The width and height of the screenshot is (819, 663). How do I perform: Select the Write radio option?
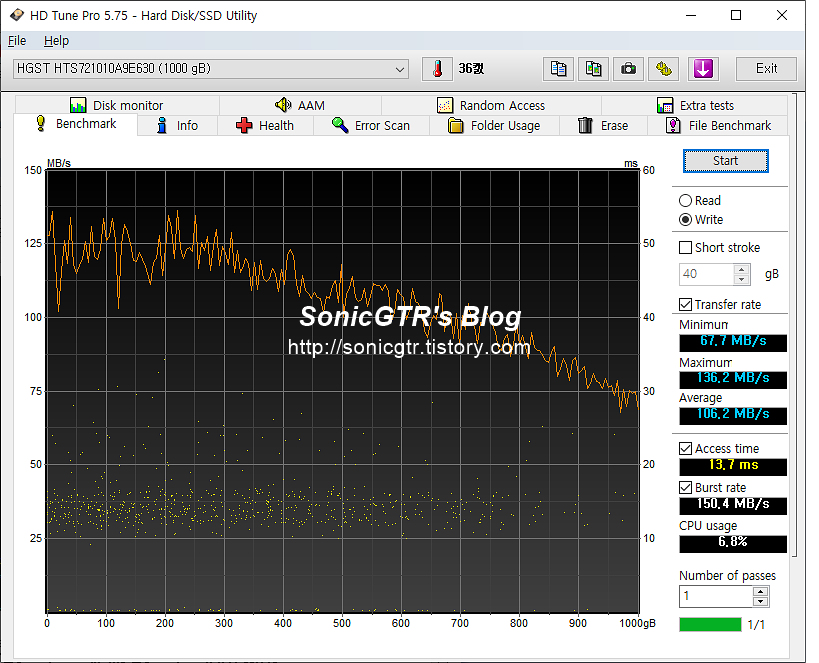[700, 220]
